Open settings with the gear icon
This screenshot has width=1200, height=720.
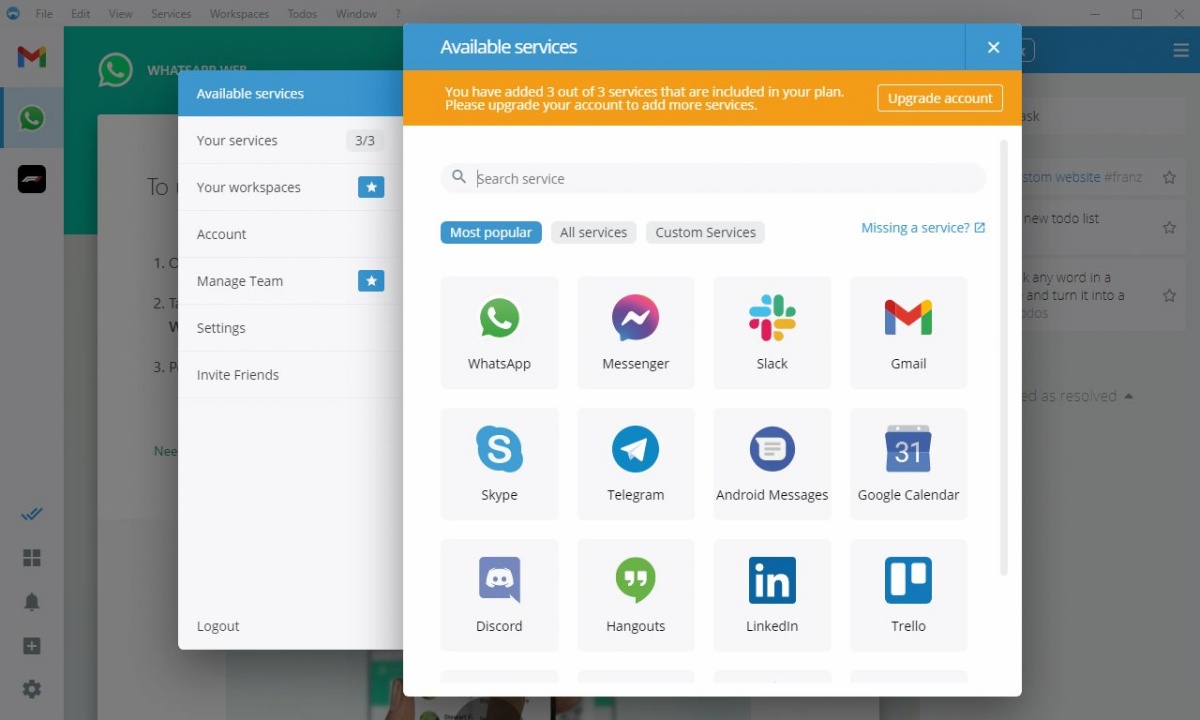[32, 689]
